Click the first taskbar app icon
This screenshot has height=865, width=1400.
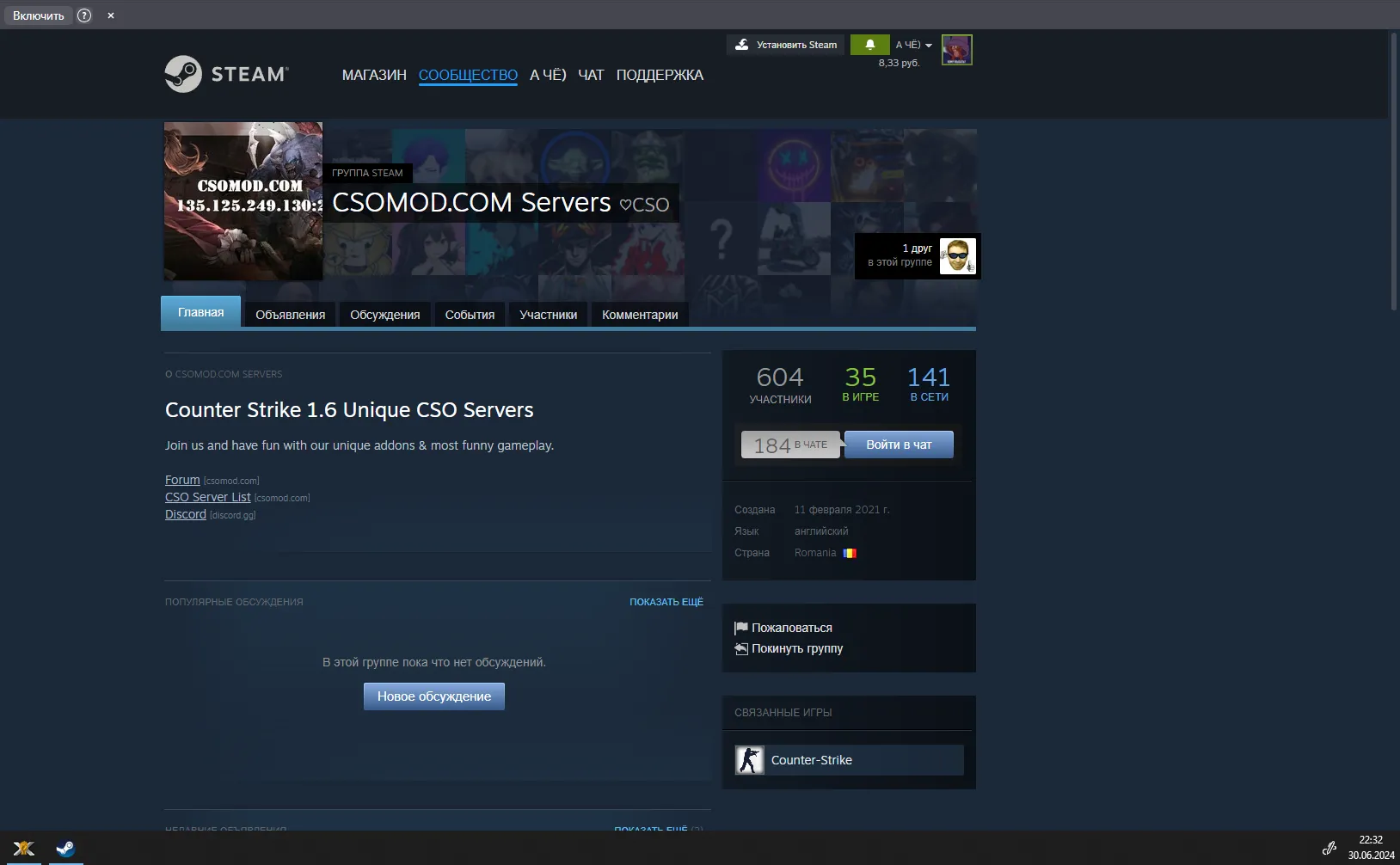pos(24,849)
